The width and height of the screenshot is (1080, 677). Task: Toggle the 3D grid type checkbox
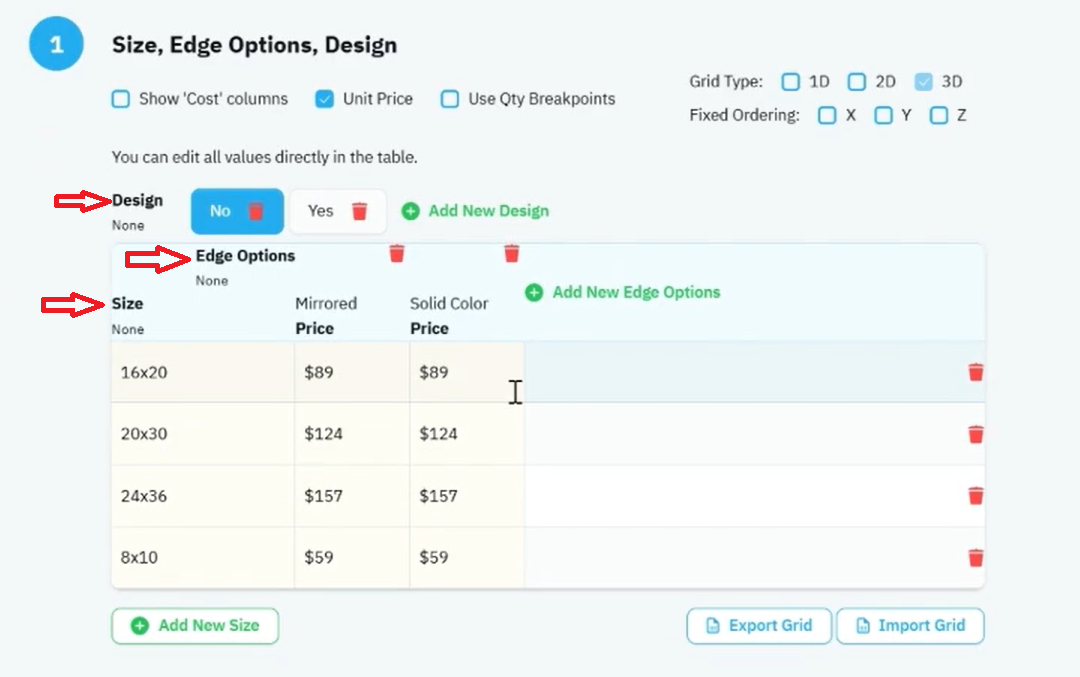click(924, 82)
